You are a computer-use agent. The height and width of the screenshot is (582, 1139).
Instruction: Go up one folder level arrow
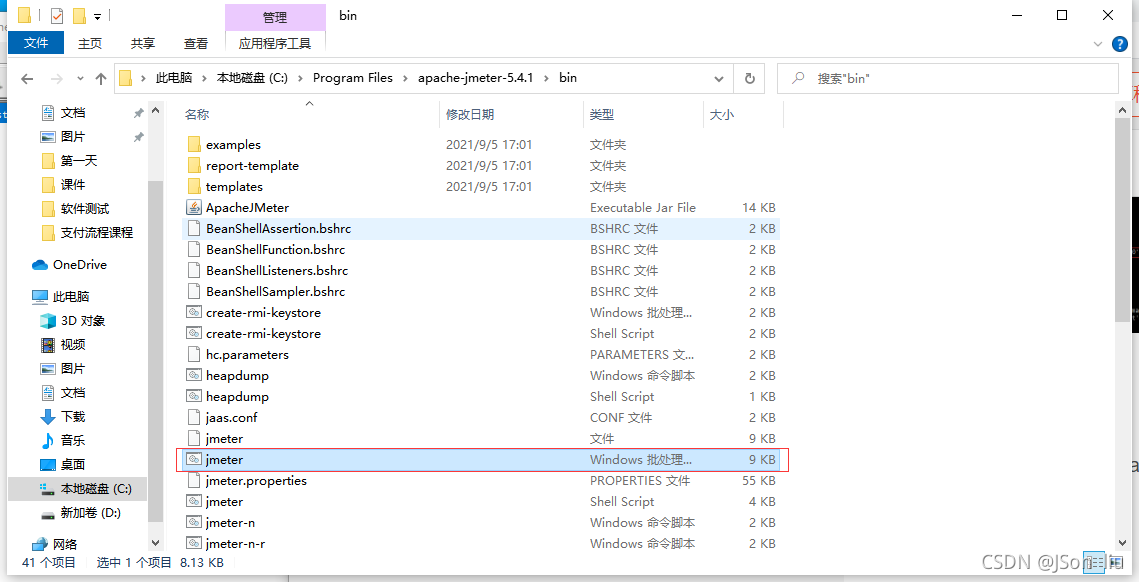click(101, 78)
